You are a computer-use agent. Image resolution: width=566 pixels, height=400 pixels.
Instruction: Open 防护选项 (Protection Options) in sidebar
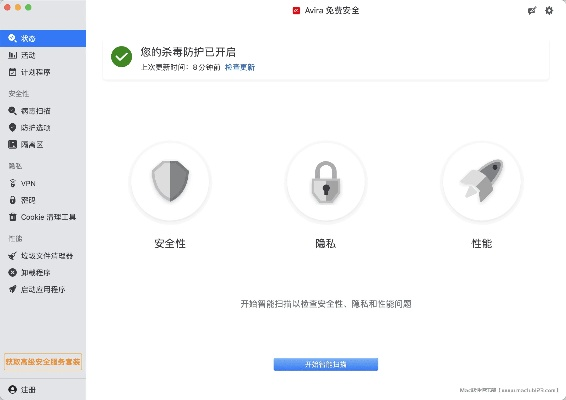pyautogui.click(x=43, y=128)
